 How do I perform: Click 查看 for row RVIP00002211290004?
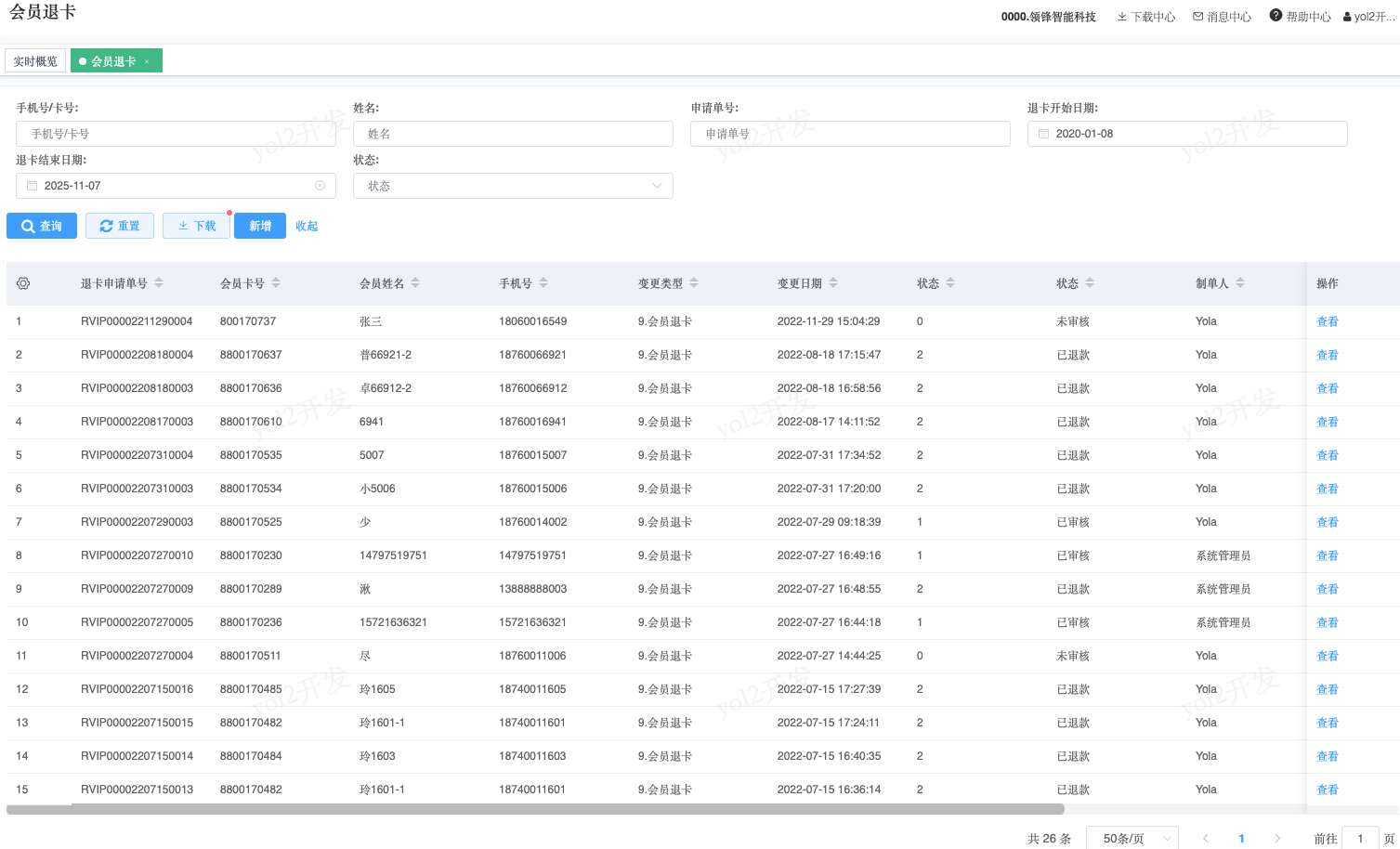(1328, 321)
